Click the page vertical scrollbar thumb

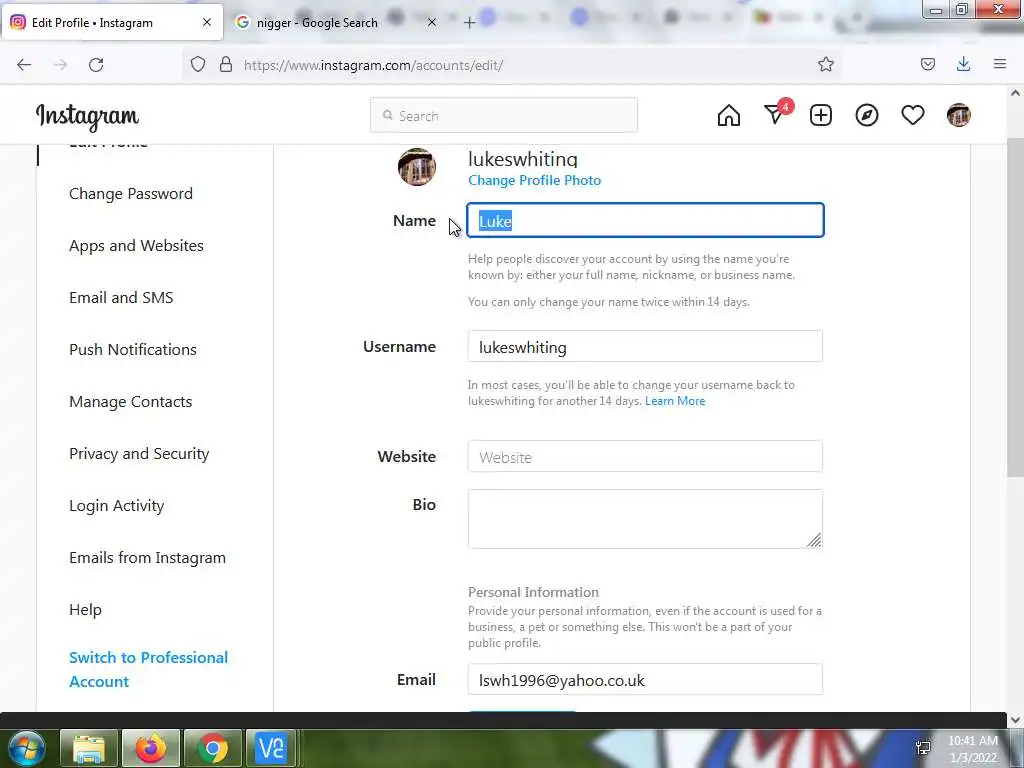1016,307
